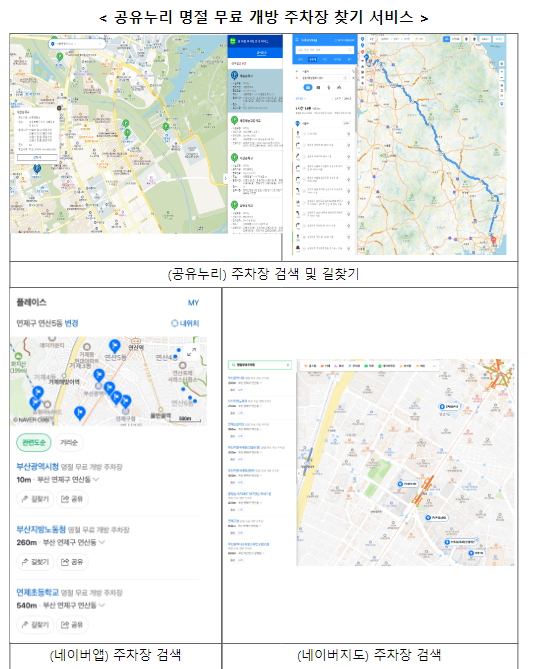Open the 연제초등학교 place link
Viewport: 539px width, 669px height.
pyautogui.click(x=38, y=592)
